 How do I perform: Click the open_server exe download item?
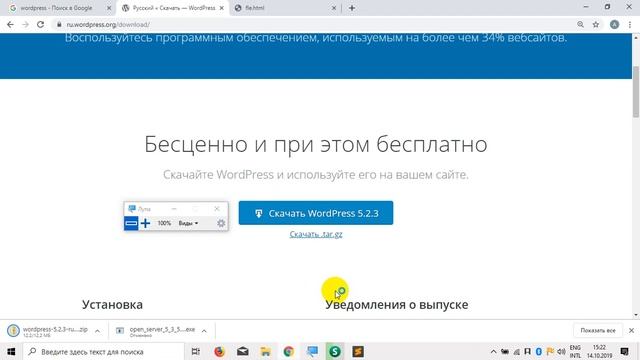[155, 331]
